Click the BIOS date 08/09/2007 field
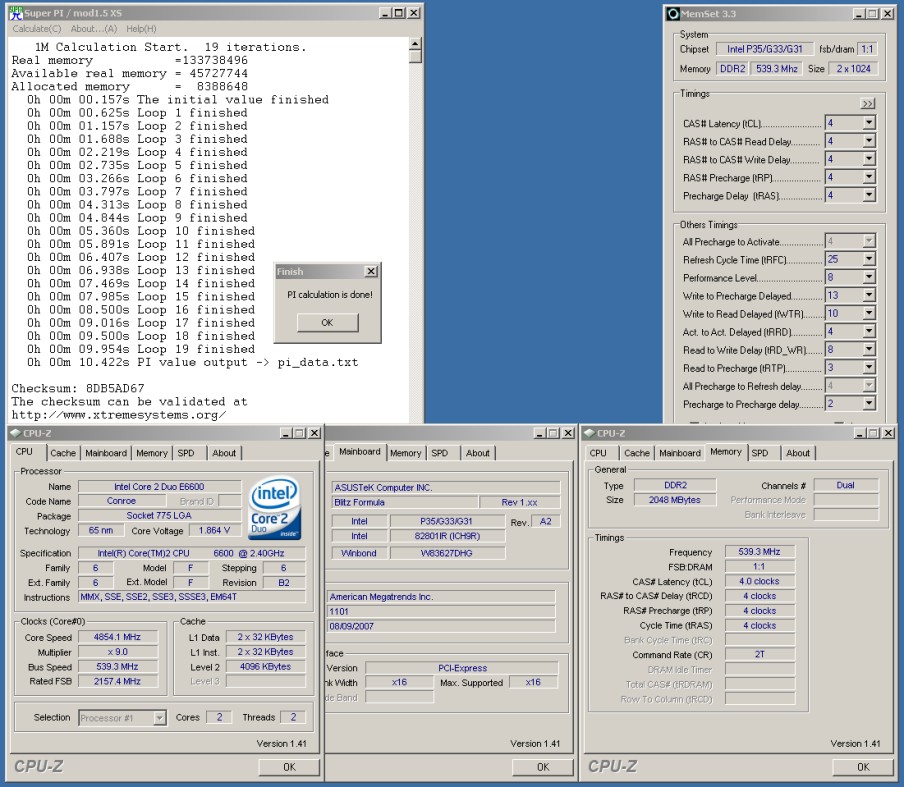 (442, 626)
